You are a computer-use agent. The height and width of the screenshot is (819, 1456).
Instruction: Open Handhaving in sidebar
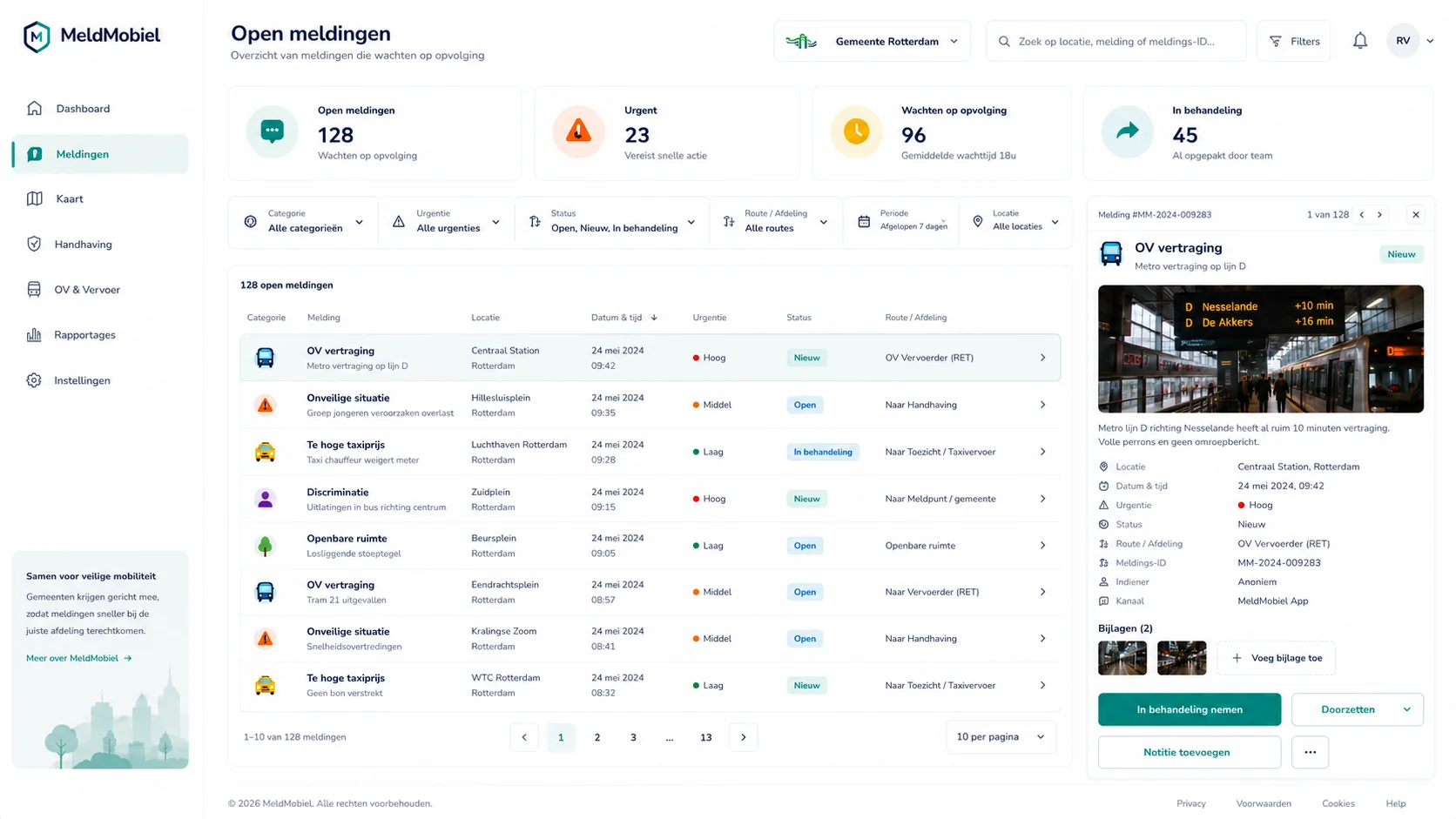100,245
